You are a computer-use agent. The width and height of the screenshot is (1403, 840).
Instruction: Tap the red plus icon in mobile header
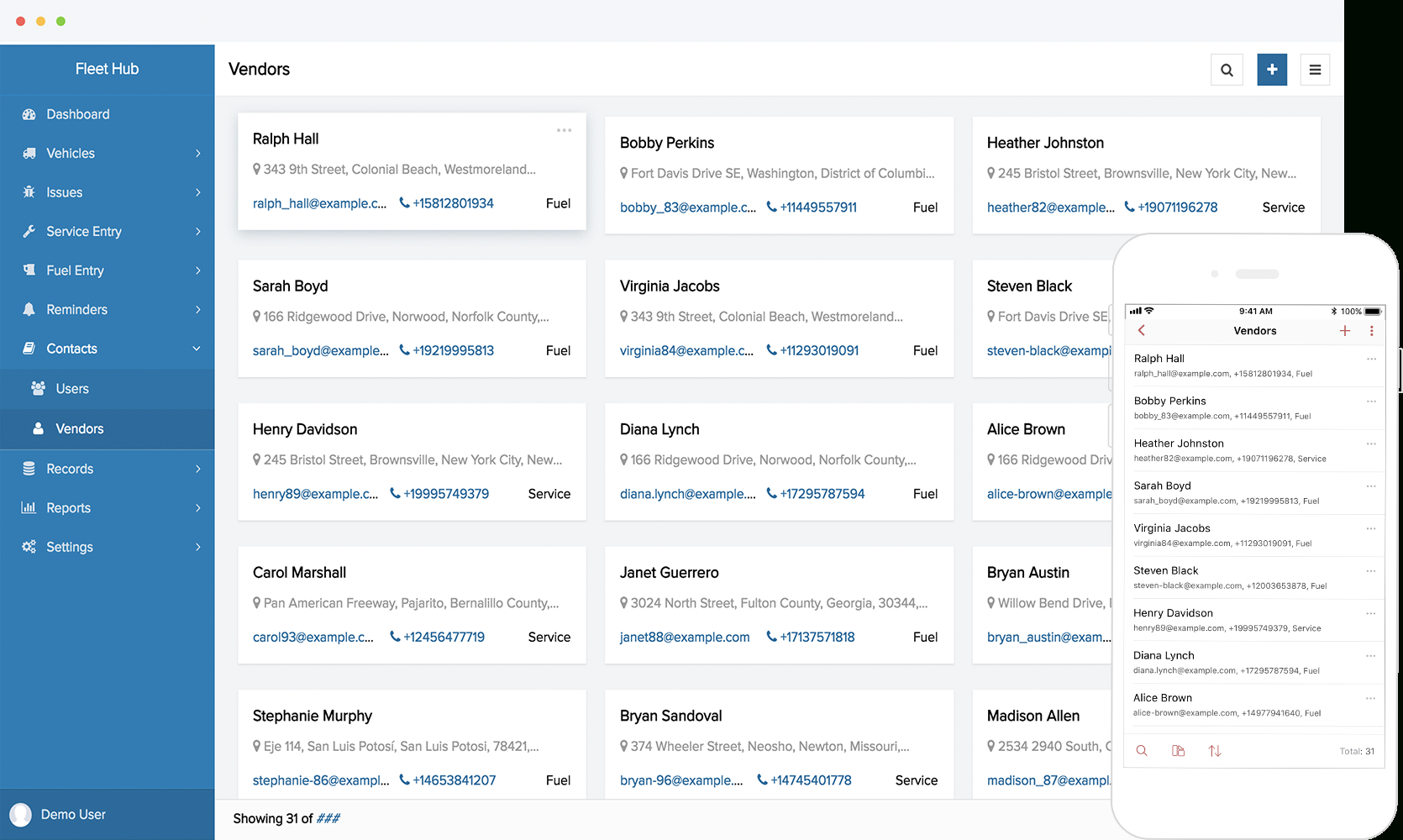point(1345,331)
